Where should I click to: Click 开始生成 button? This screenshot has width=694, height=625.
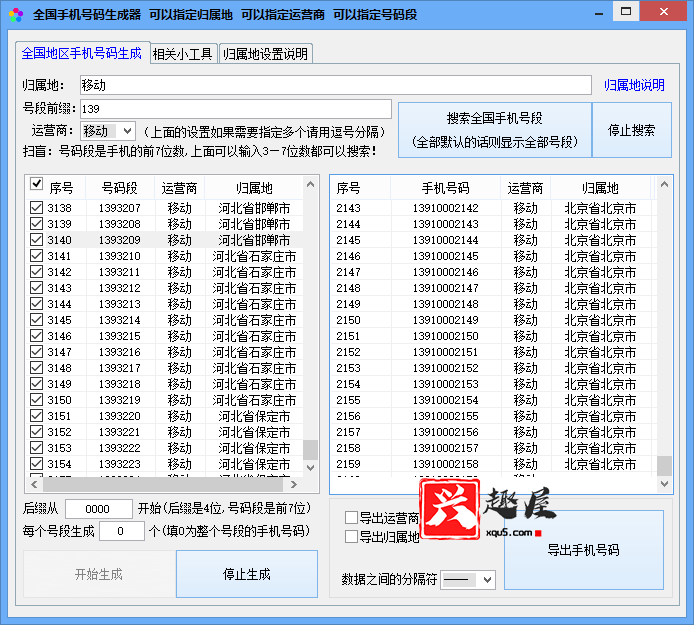point(99,574)
